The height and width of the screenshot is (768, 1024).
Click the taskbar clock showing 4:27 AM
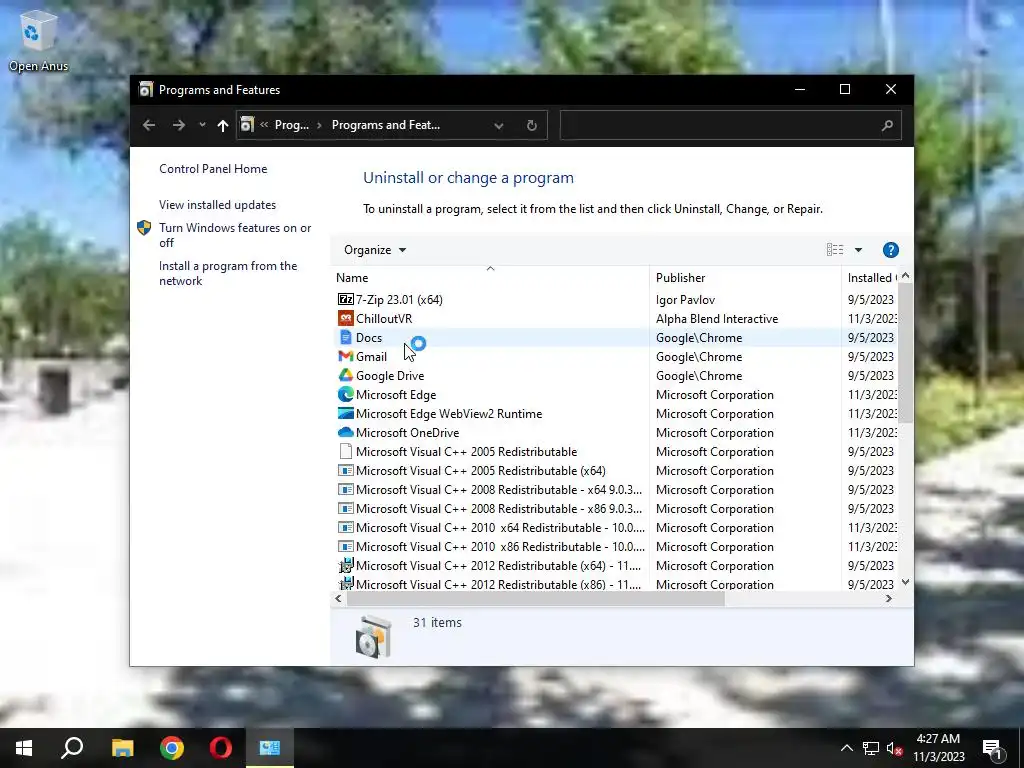pos(938,748)
